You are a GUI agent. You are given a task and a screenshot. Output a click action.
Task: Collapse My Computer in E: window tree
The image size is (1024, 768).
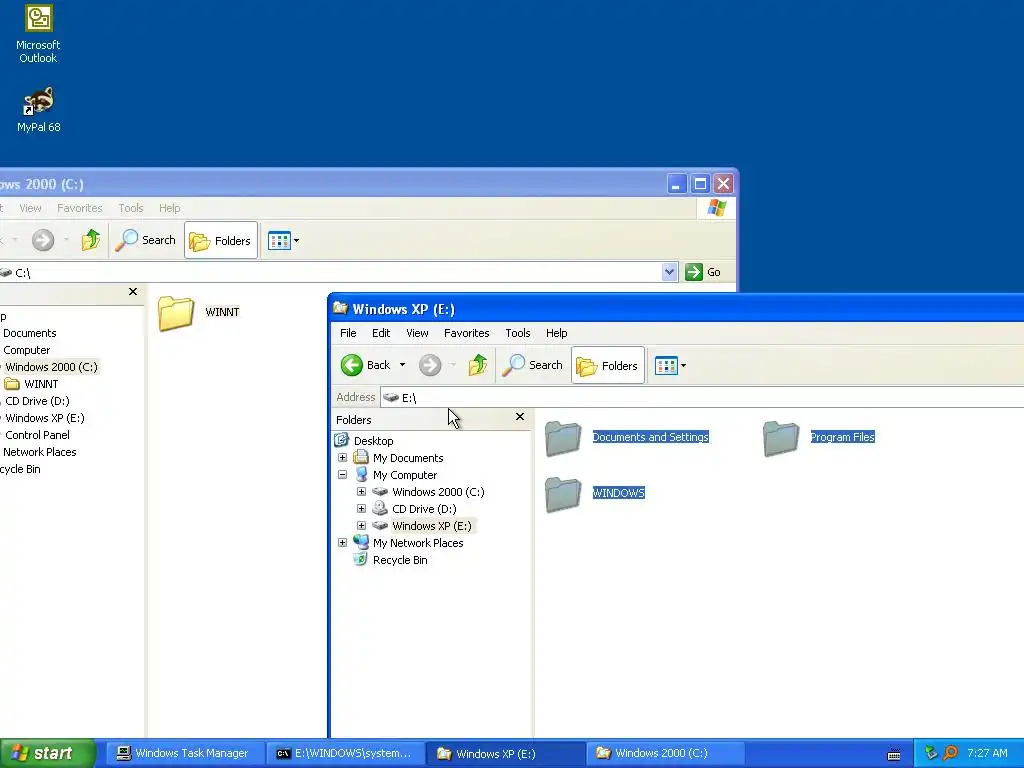[342, 475]
